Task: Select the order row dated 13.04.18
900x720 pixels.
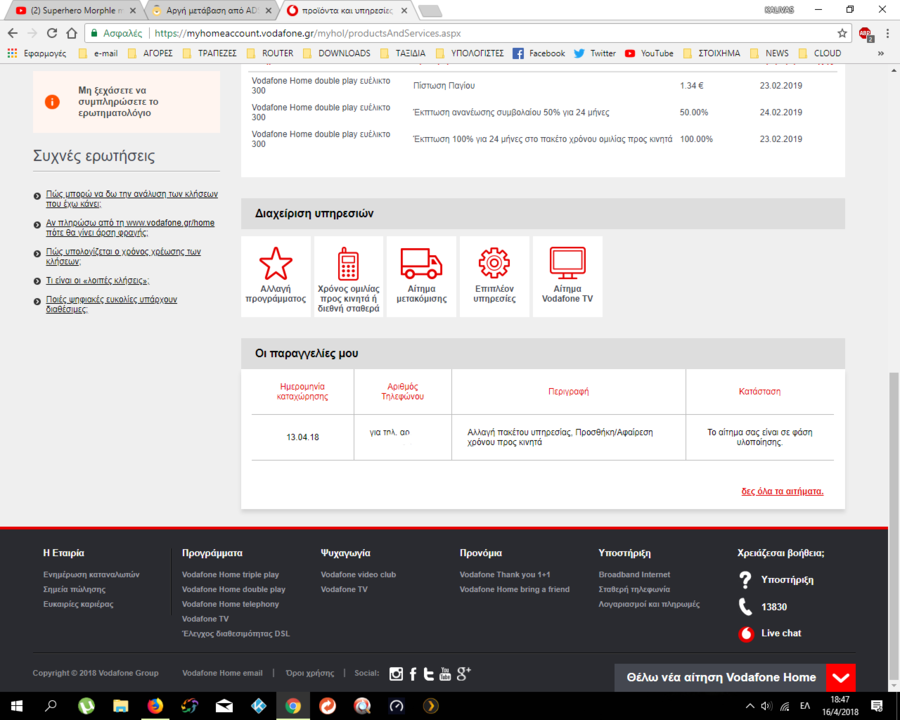Action: coord(542,438)
